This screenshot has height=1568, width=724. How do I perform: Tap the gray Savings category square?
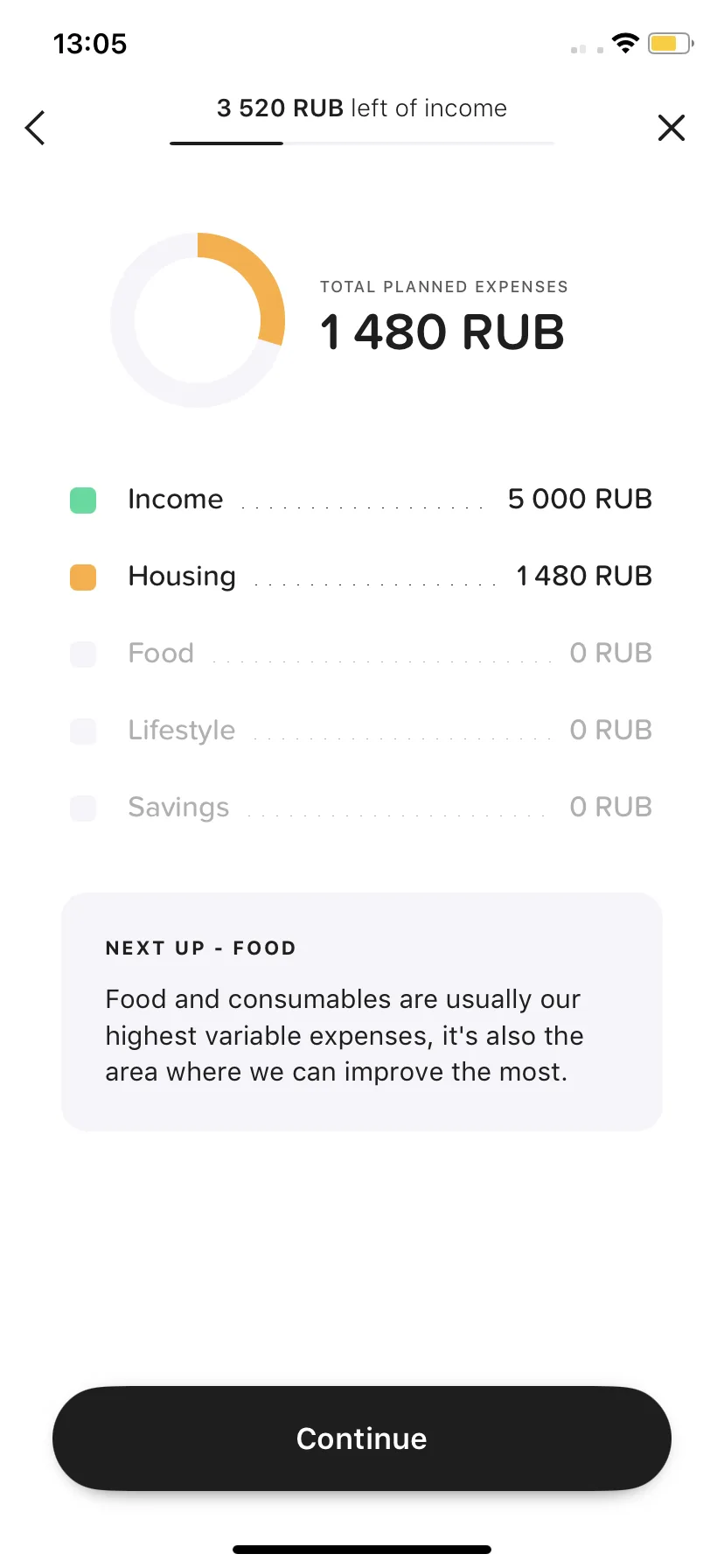click(83, 808)
